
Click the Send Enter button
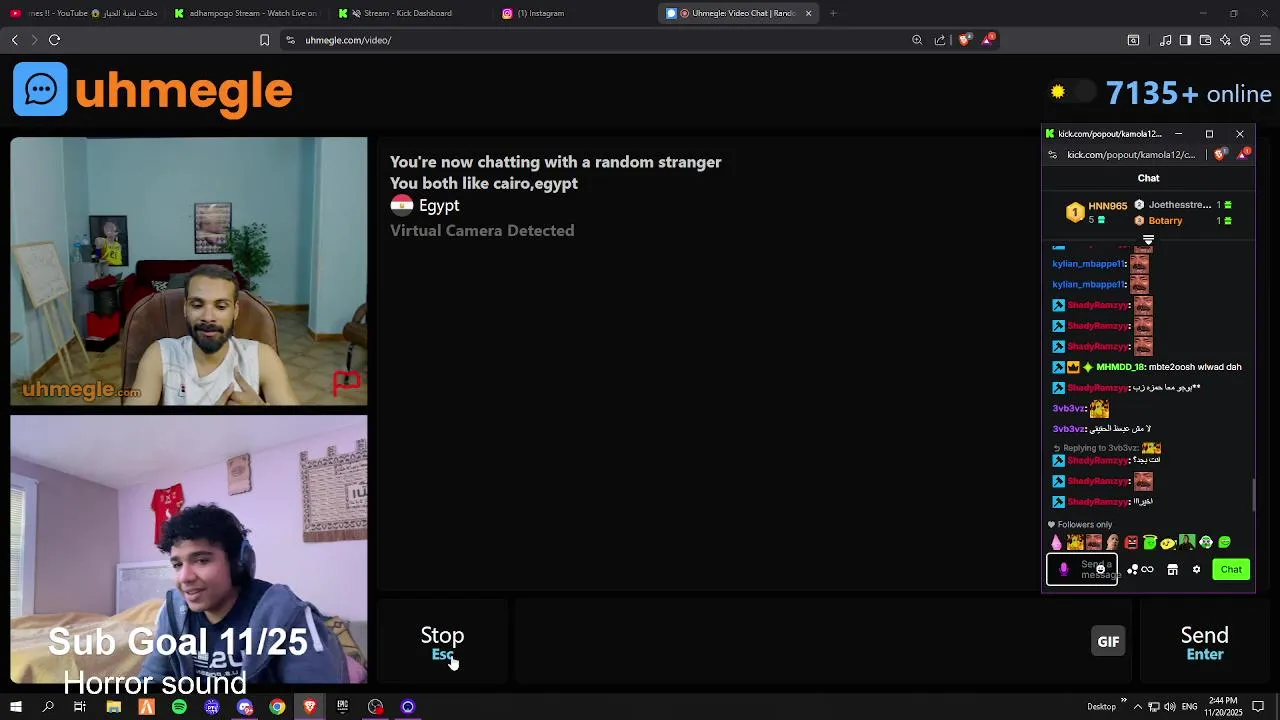point(1204,643)
